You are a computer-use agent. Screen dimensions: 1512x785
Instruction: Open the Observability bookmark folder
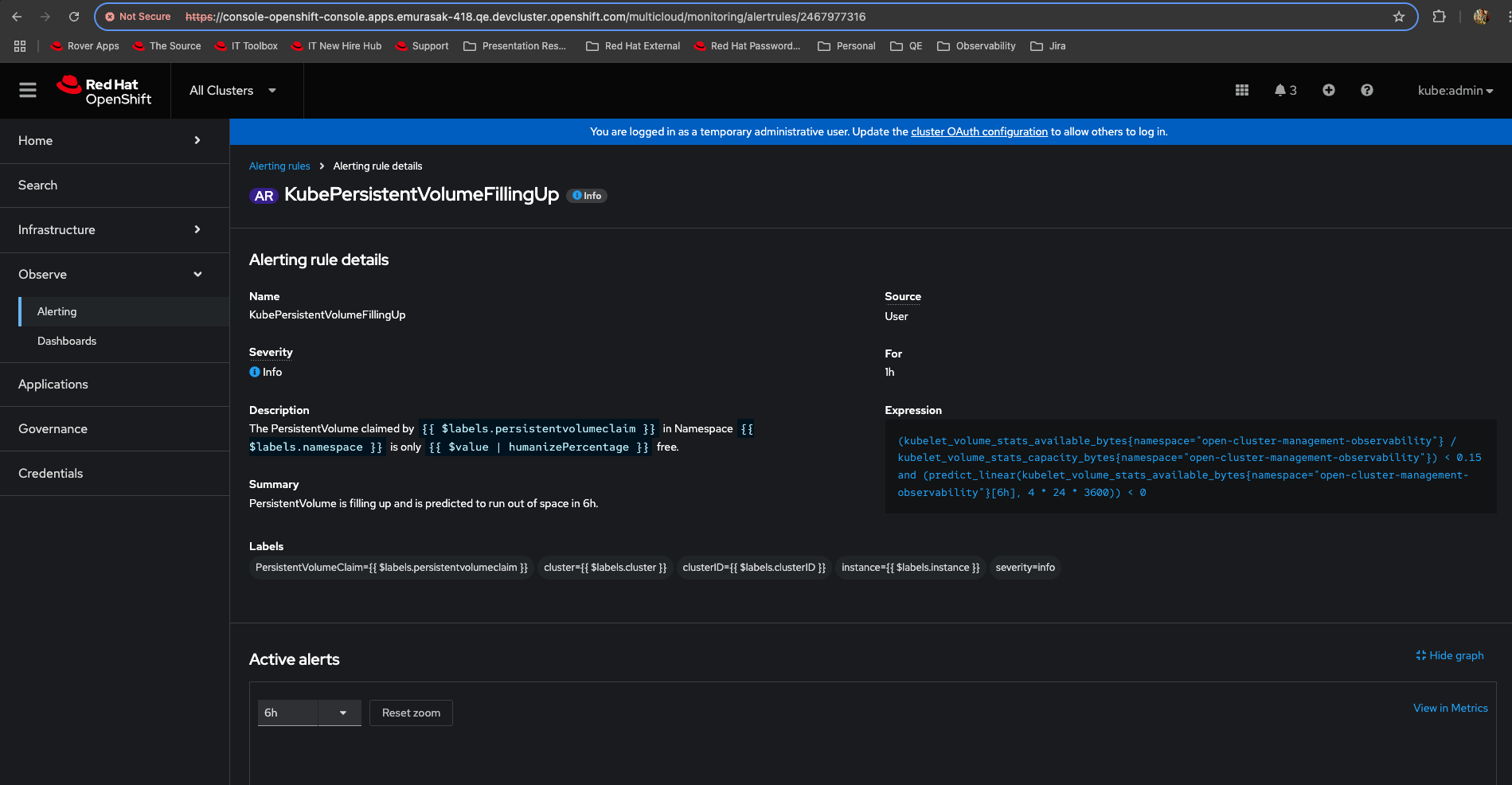tap(976, 46)
